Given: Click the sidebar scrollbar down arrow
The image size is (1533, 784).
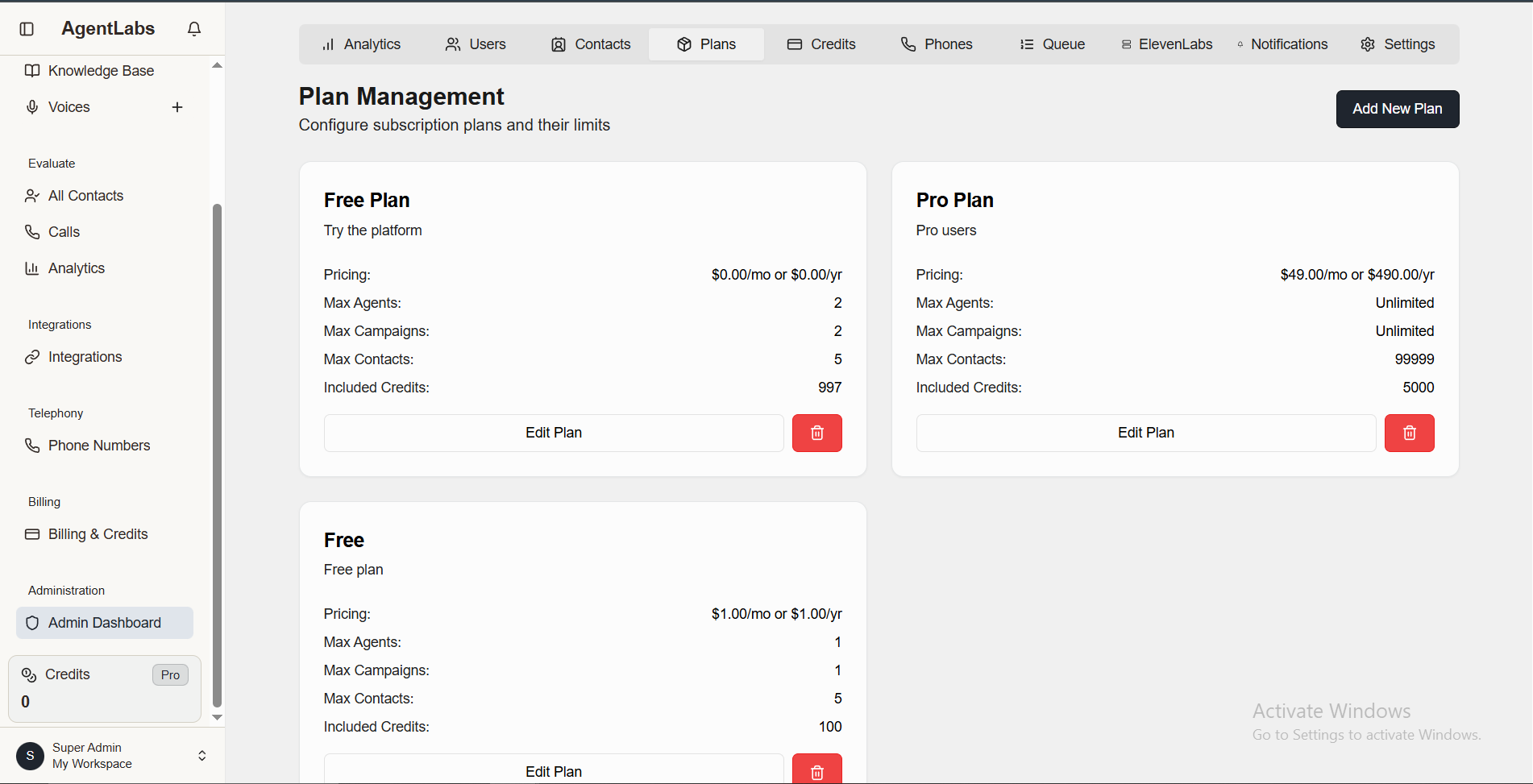Looking at the screenshot, I should [x=216, y=717].
